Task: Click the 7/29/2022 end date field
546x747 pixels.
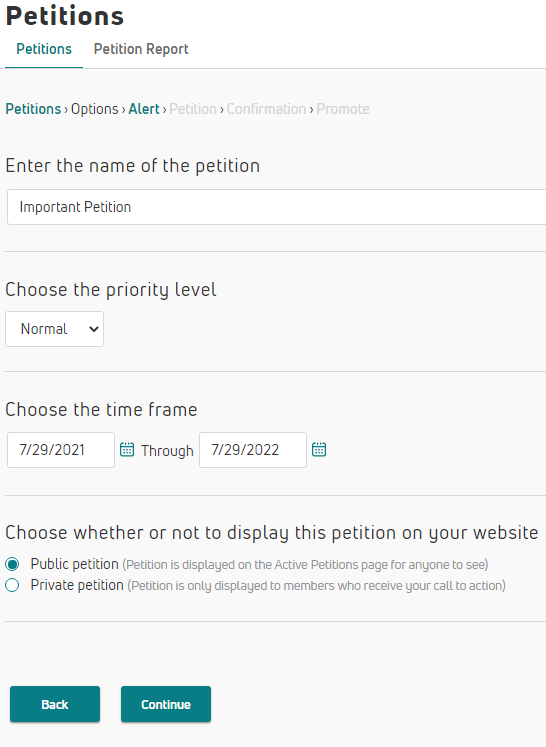Action: pyautogui.click(x=253, y=450)
